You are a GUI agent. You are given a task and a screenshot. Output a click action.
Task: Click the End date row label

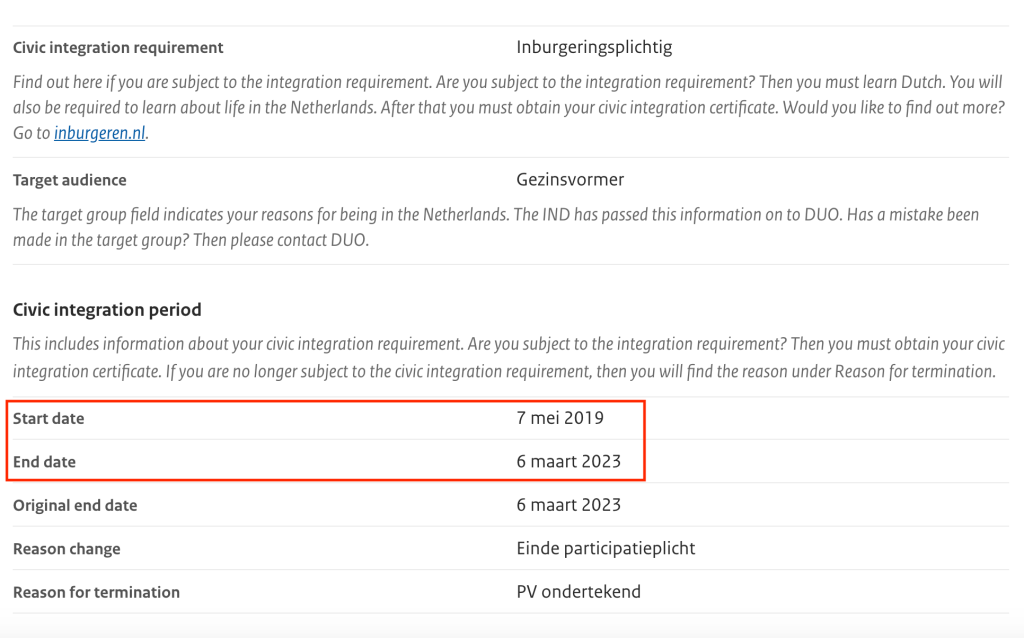(x=45, y=462)
